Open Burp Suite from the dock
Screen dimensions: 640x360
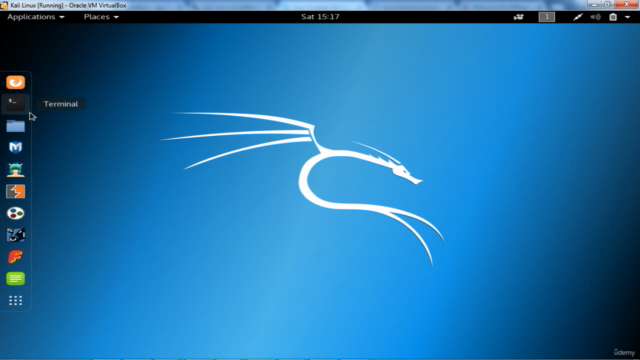click(16, 191)
